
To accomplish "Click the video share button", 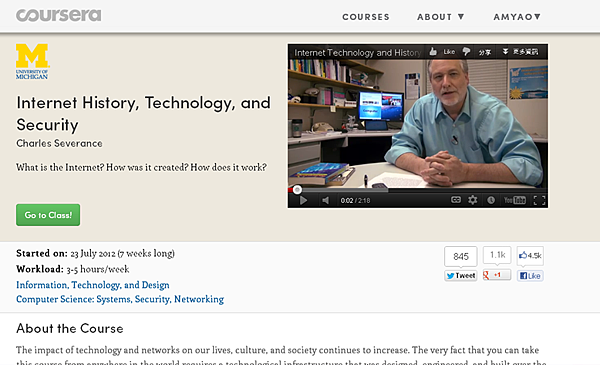I will [485, 52].
